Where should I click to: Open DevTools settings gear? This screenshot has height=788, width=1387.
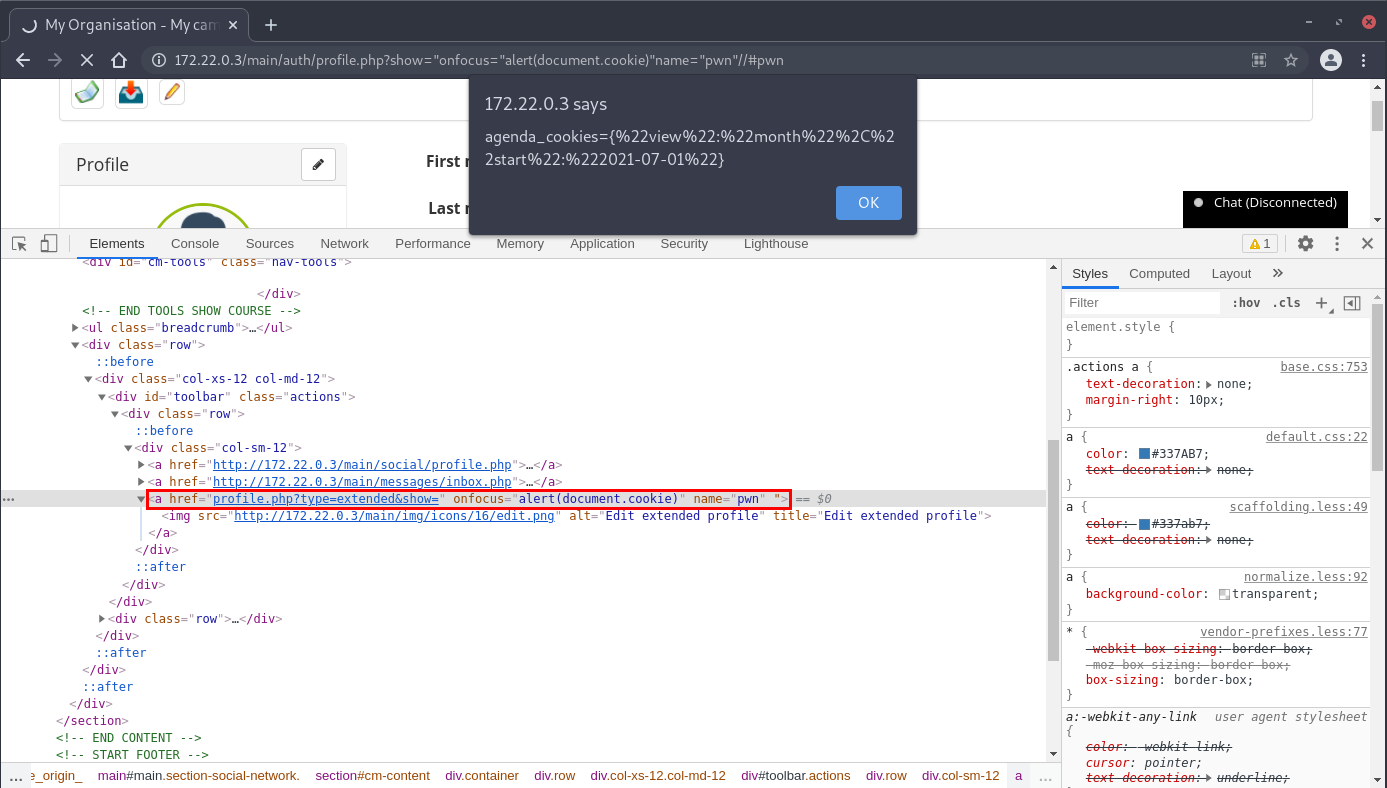pos(1305,243)
